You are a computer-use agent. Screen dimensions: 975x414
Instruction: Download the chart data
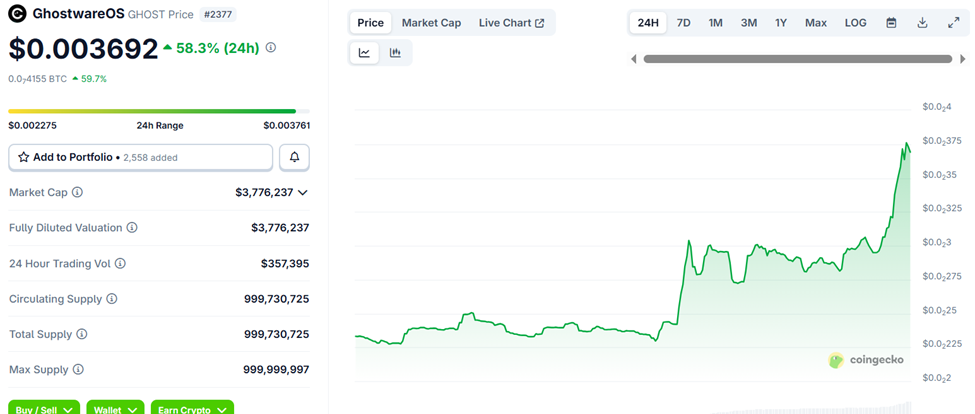(x=923, y=23)
